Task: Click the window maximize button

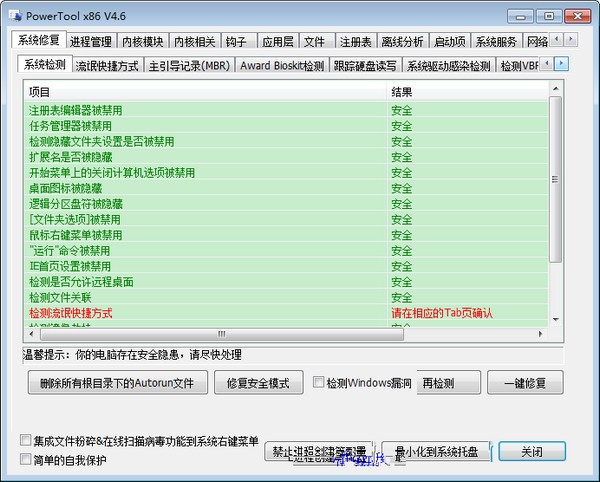Action: tap(549, 16)
